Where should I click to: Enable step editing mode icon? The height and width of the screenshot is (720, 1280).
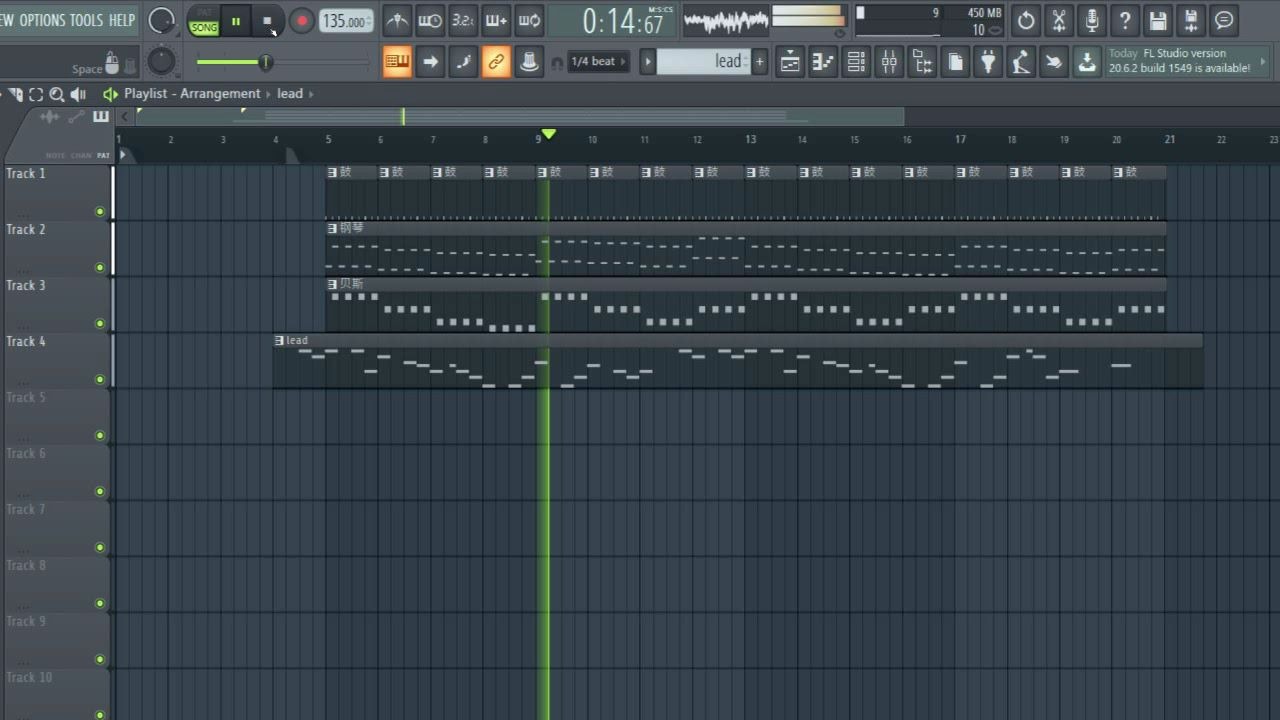(463, 62)
